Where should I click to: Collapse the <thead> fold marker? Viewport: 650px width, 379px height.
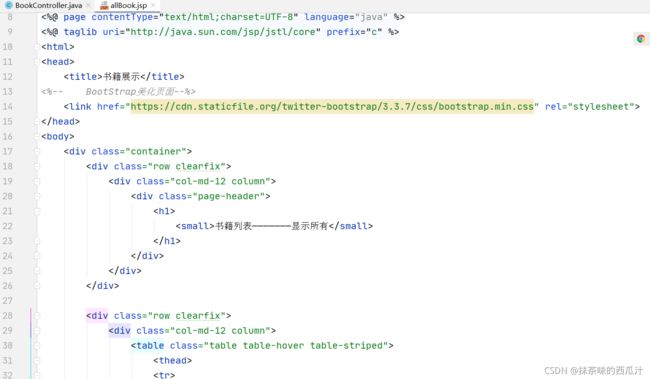[37, 360]
